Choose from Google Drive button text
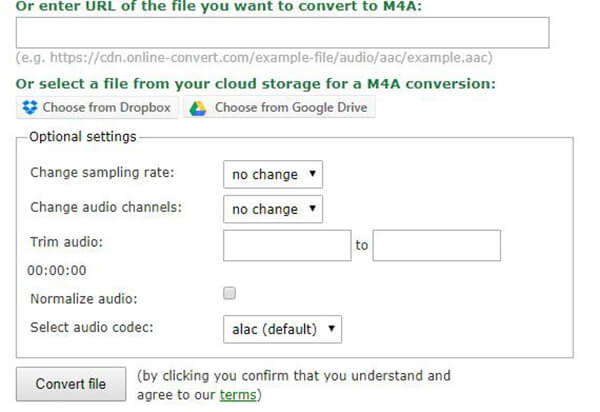This screenshot has height=412, width=600. point(291,107)
